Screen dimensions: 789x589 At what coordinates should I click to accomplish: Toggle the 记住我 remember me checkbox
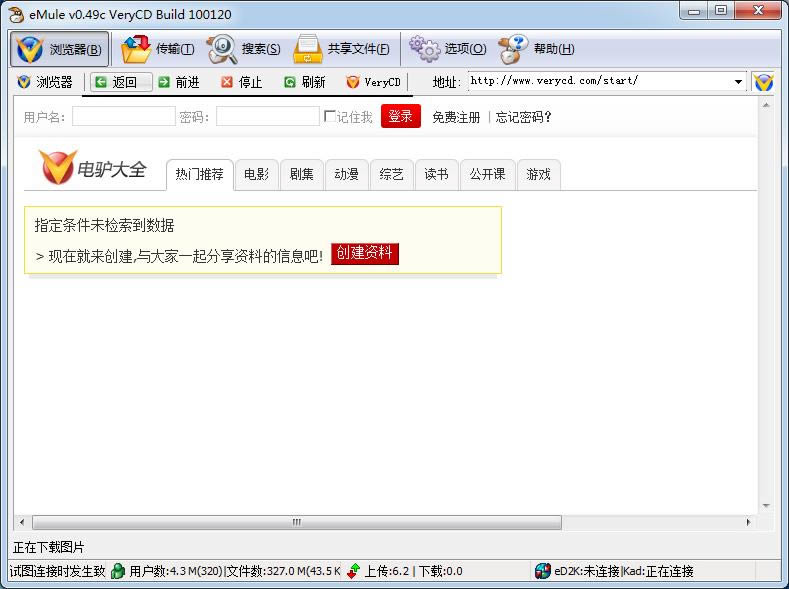pyautogui.click(x=330, y=116)
